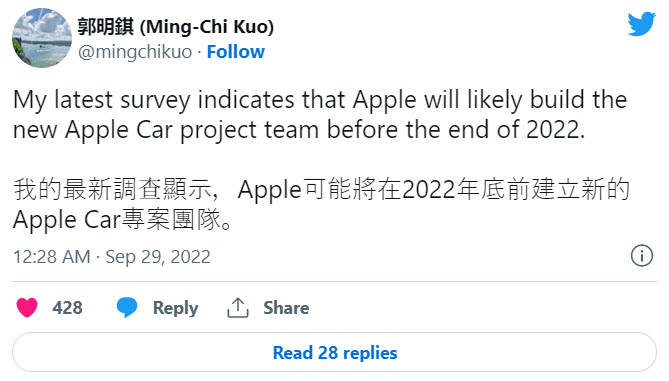Image resolution: width=669 pixels, height=381 pixels.
Task: Click the Sep 29, 2022 date
Action: [x=158, y=257]
